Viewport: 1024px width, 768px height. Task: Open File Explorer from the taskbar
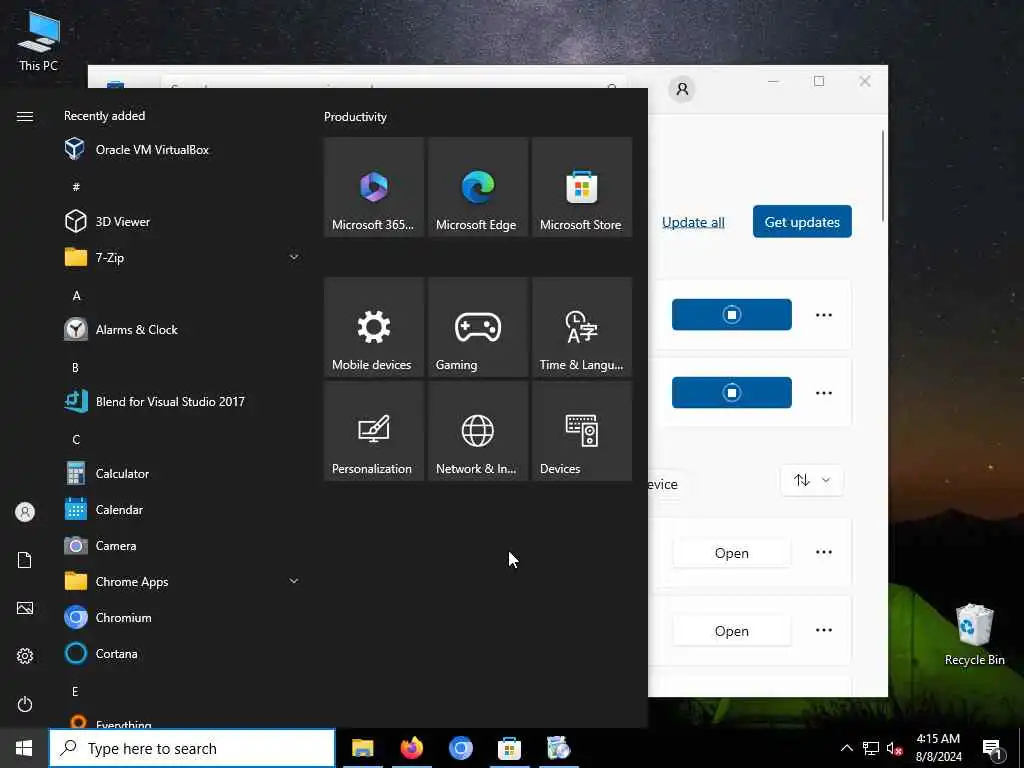[x=362, y=748]
